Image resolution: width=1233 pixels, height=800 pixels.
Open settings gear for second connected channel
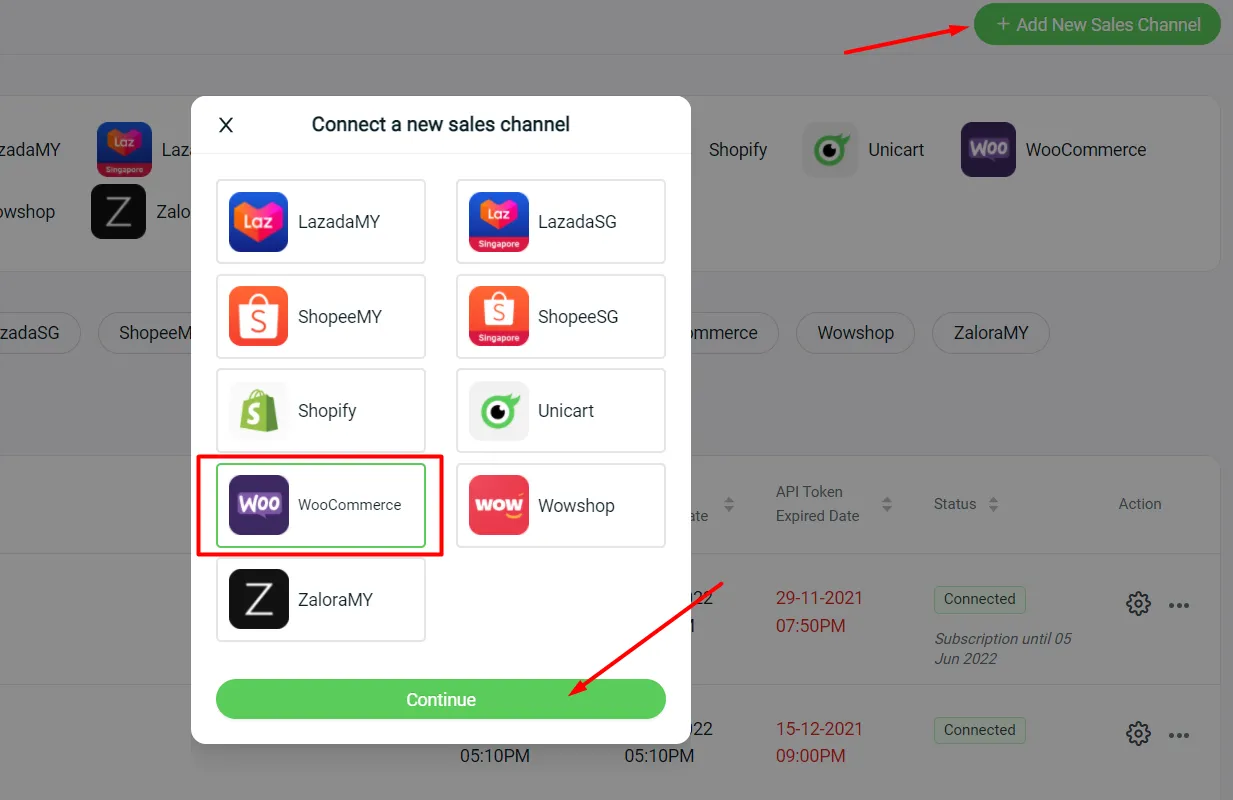pyautogui.click(x=1138, y=734)
